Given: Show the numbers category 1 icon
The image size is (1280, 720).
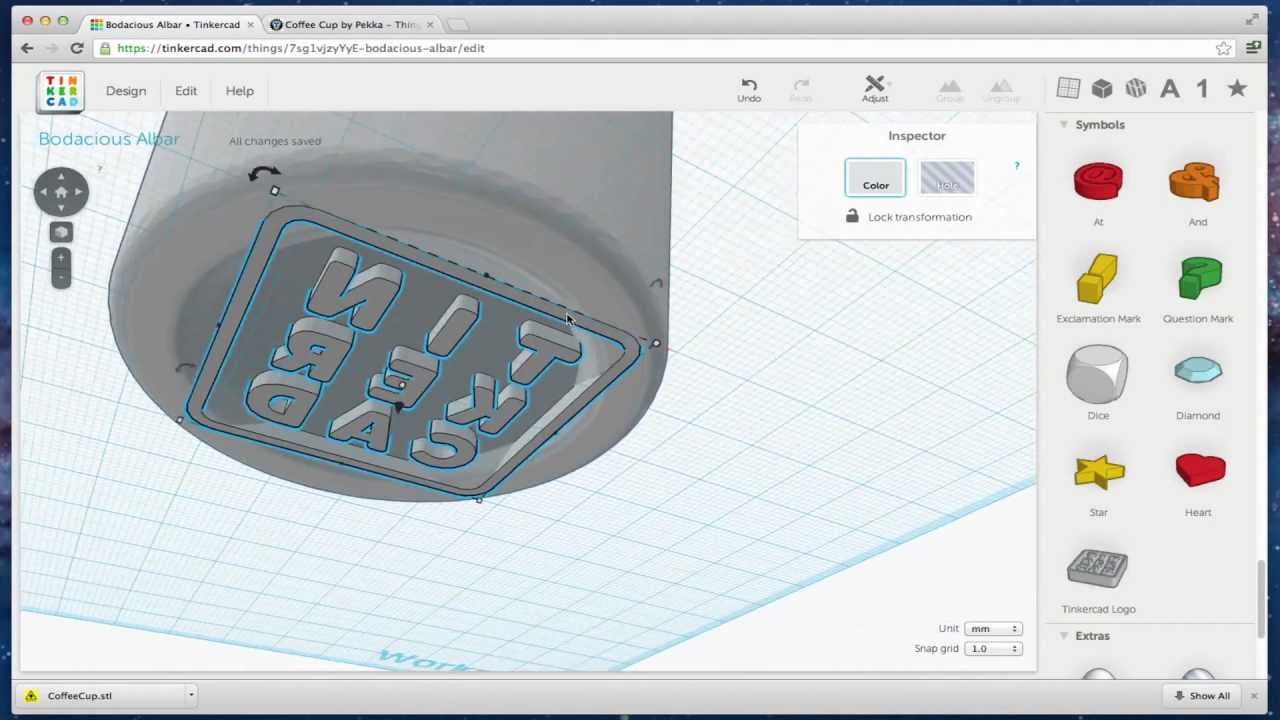Looking at the screenshot, I should (1202, 88).
